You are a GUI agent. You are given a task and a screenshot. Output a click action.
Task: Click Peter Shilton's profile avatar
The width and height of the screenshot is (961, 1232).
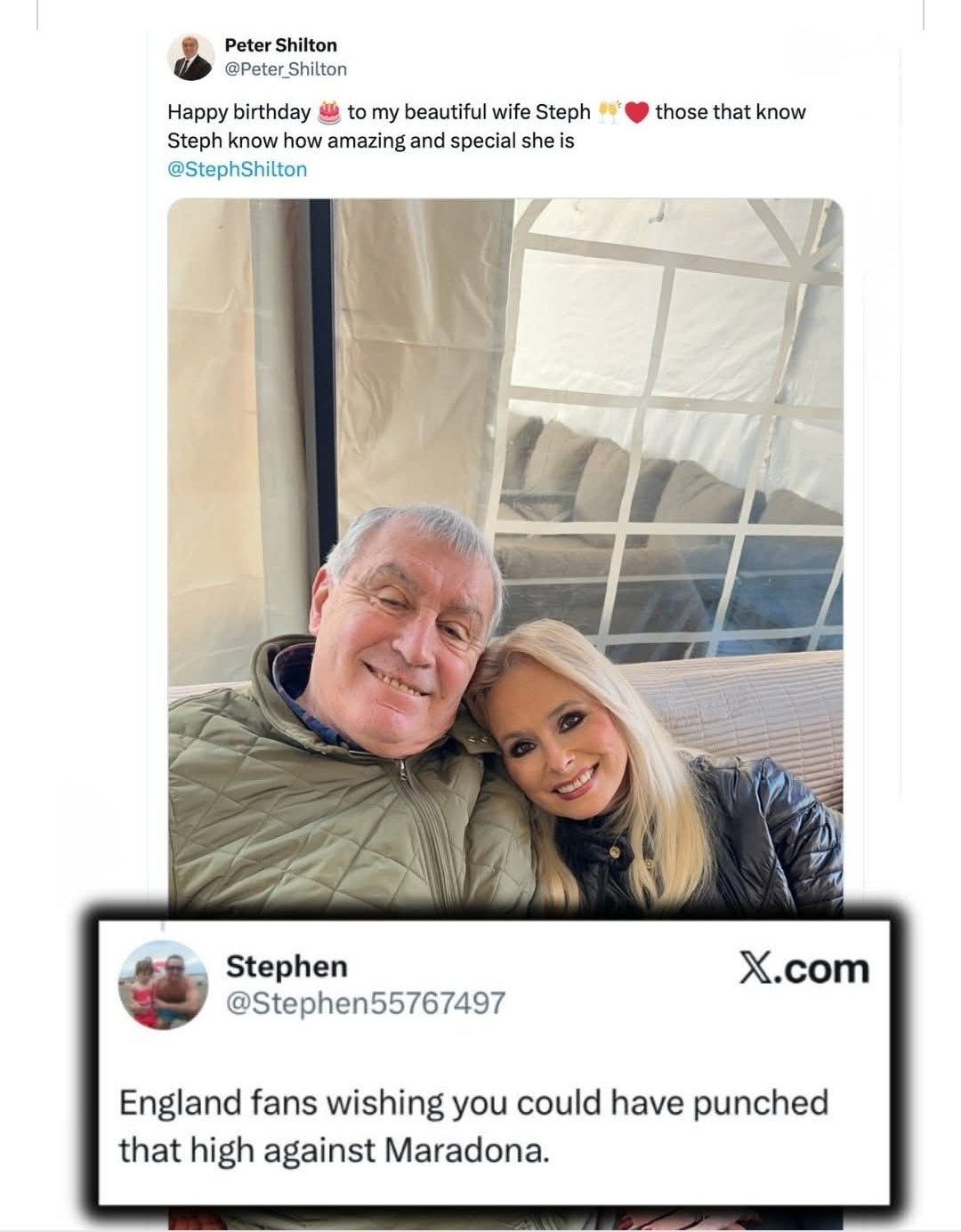click(x=190, y=57)
